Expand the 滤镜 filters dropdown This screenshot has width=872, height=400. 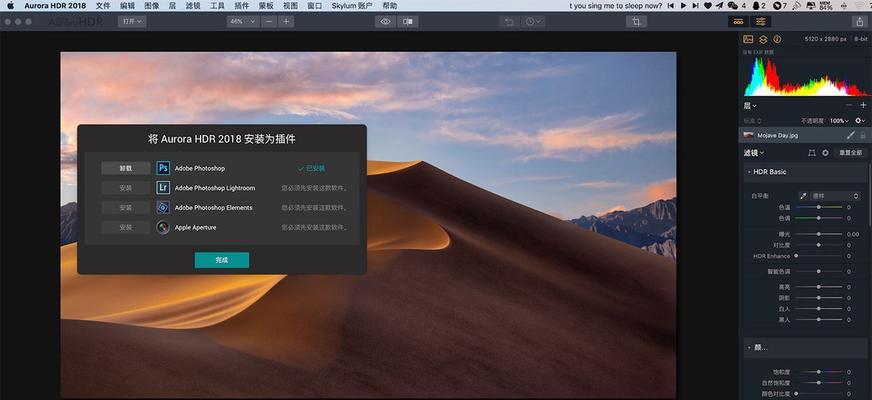tap(754, 152)
